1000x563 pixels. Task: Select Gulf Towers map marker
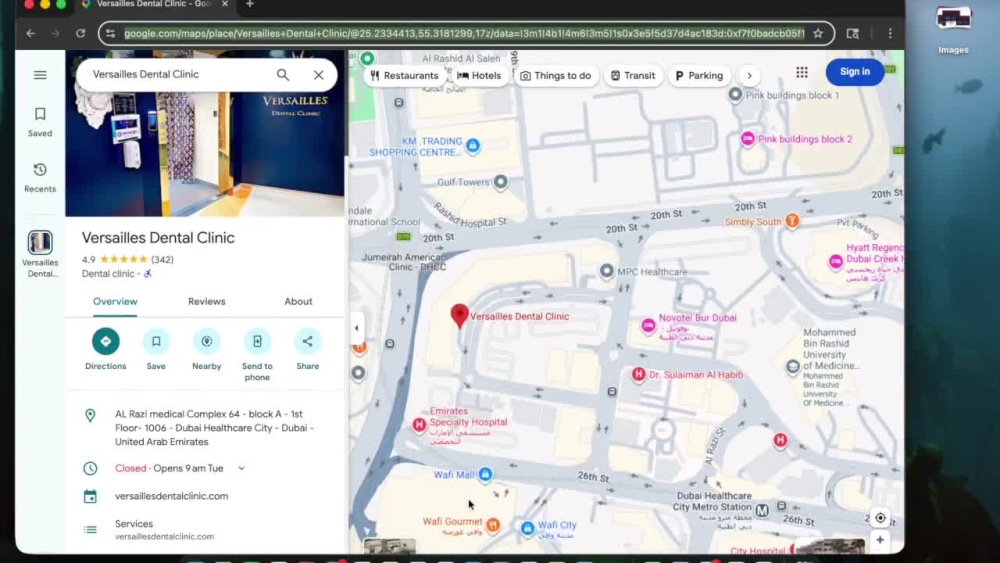click(x=501, y=182)
